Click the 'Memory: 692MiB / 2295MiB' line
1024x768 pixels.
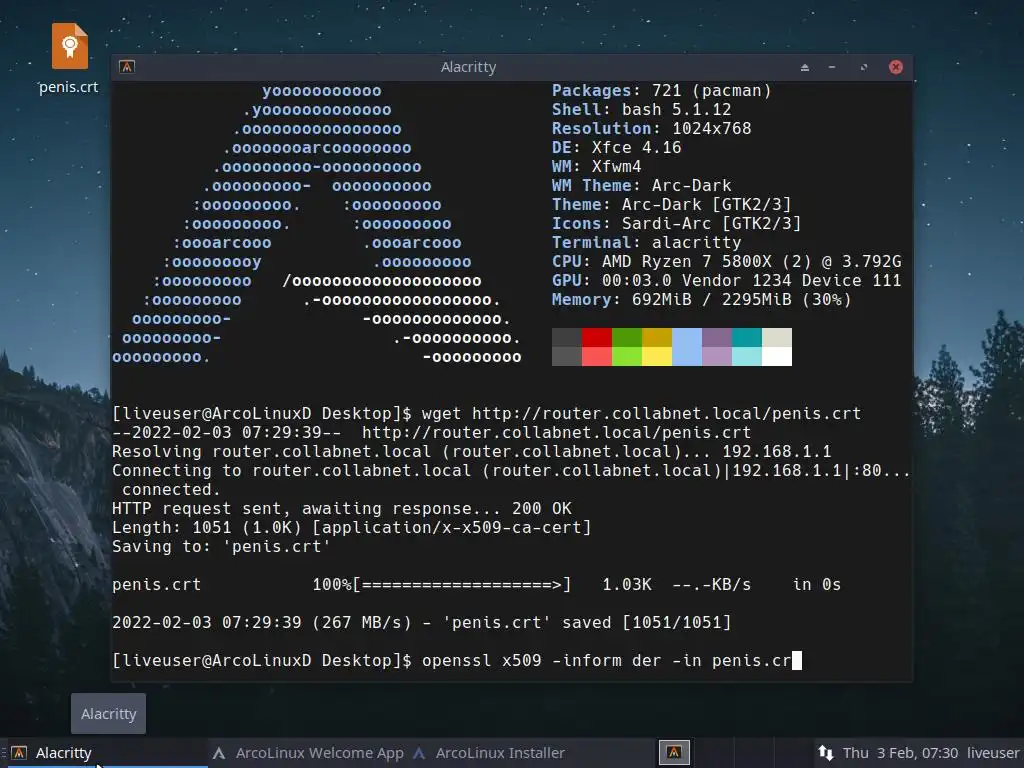(702, 300)
